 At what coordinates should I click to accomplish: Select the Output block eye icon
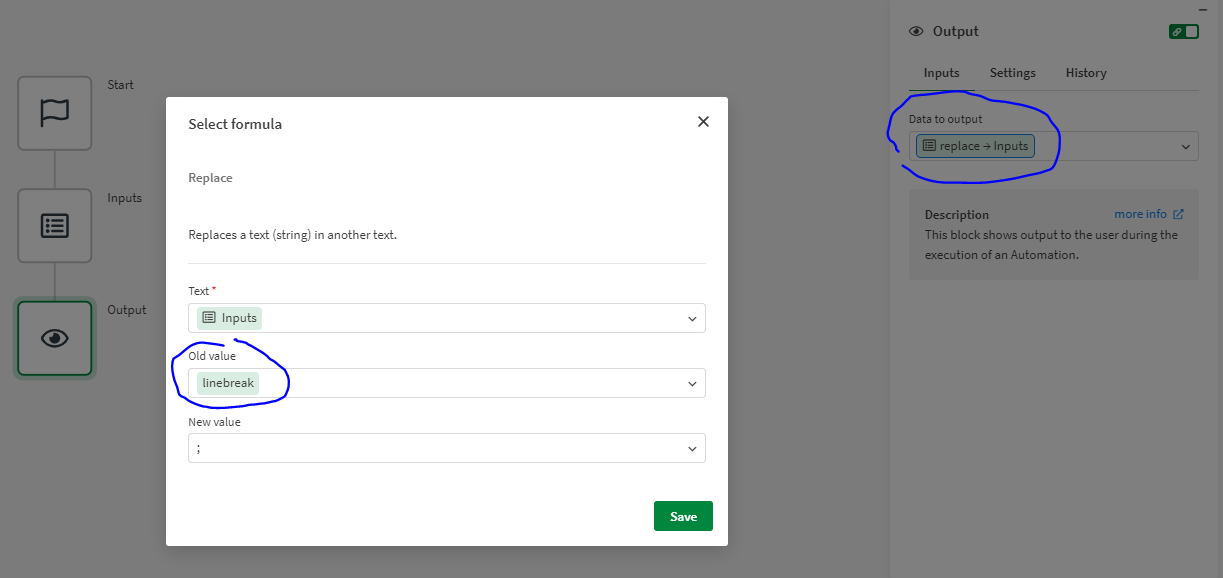55,338
